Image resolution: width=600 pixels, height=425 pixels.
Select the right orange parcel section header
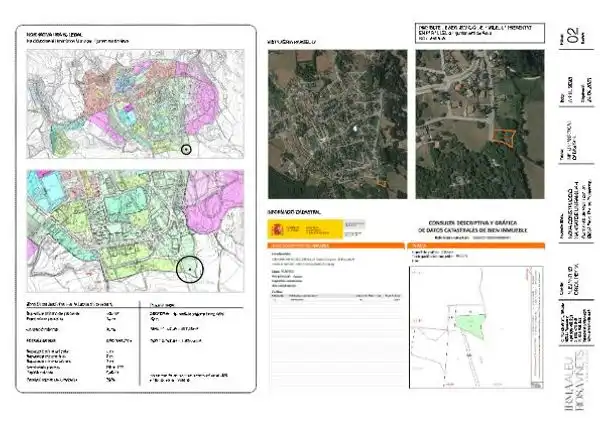(x=476, y=246)
